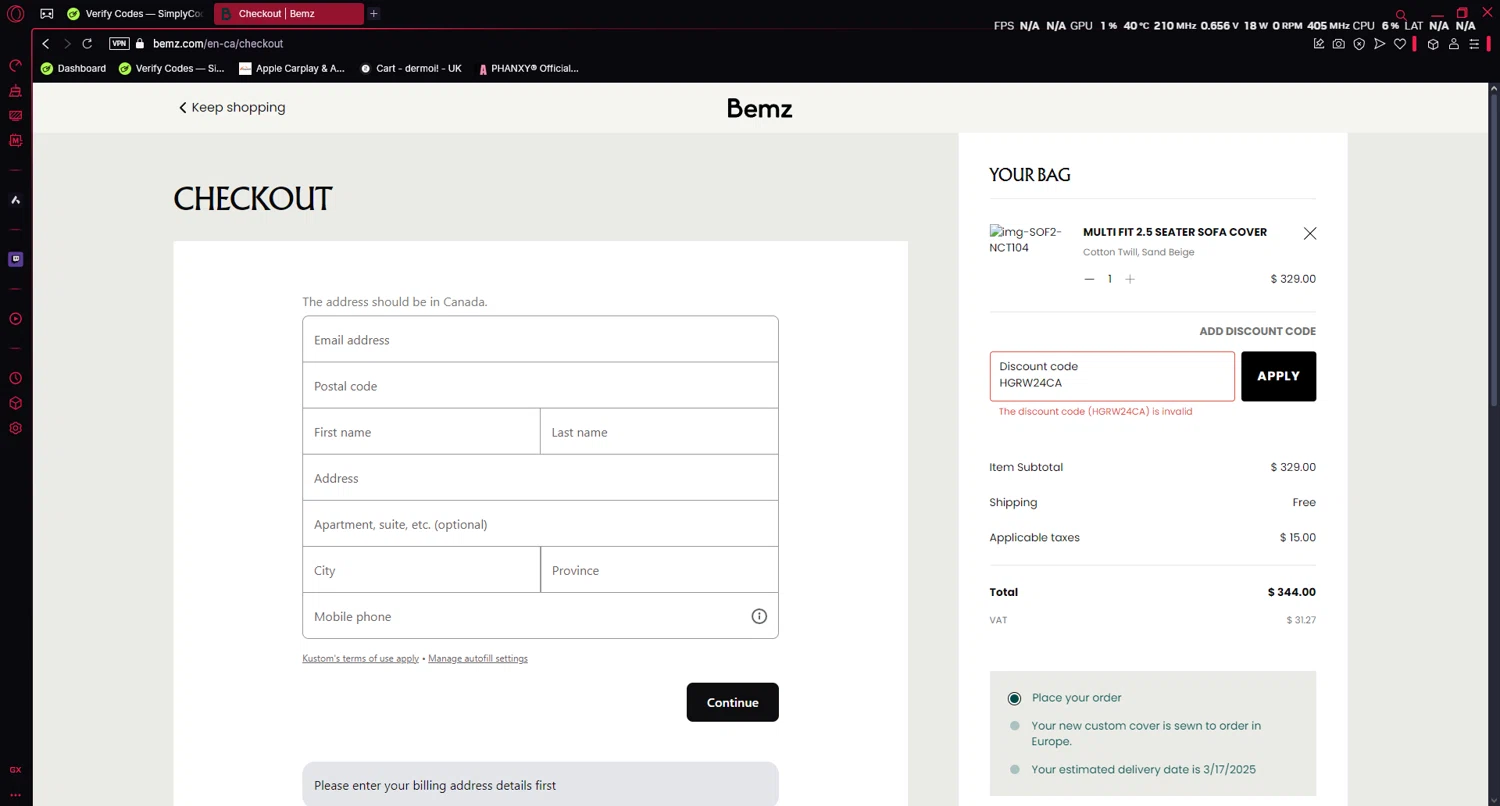Reload the checkout page
1500x806 pixels.
87,44
